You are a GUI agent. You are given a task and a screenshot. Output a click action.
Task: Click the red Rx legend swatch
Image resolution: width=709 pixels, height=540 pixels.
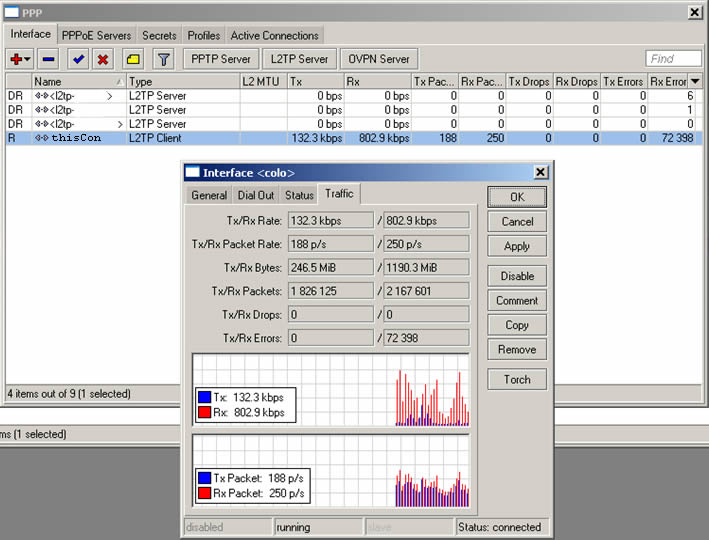(204, 412)
